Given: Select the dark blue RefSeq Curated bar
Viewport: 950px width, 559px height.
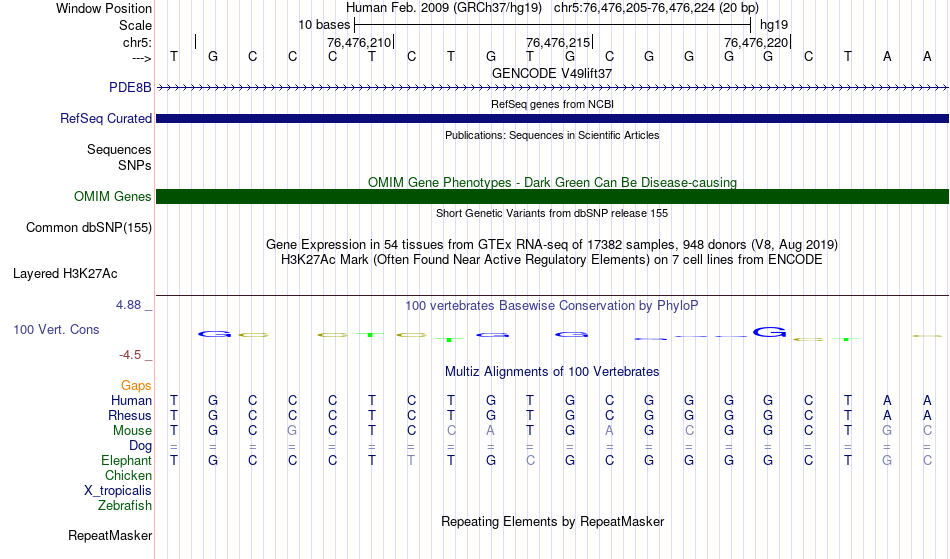Looking at the screenshot, I should 553,118.
